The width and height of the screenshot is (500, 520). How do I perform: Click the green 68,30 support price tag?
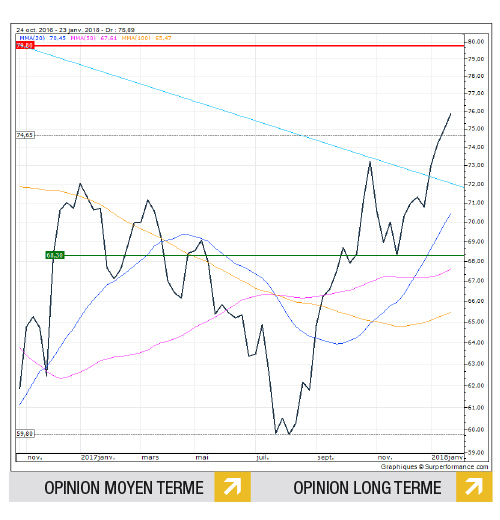point(55,255)
